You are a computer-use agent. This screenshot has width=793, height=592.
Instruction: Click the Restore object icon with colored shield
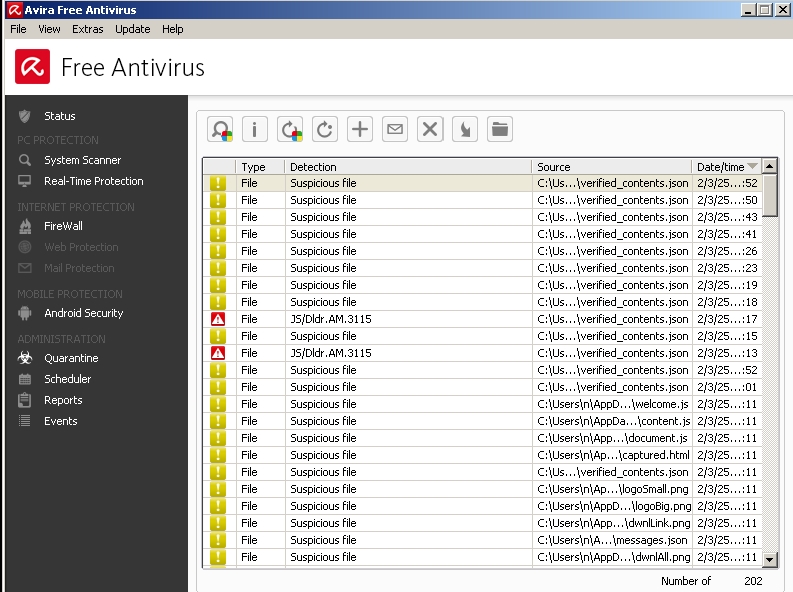click(290, 129)
